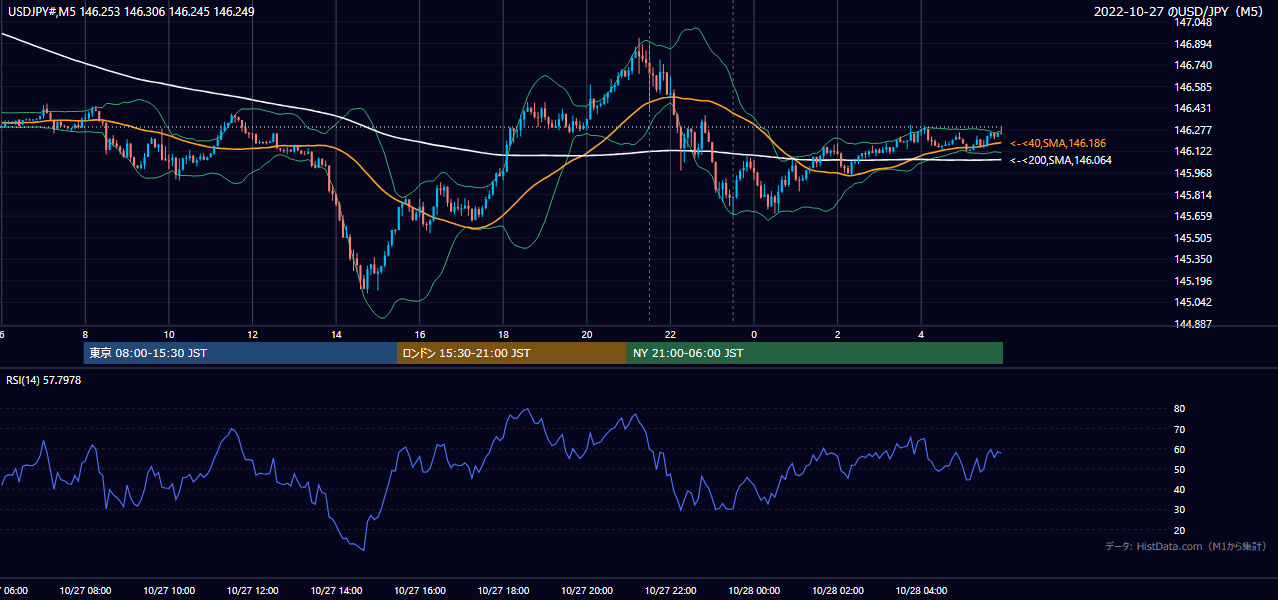Select hour label 22 under price chart
Screen dimensions: 1278x600
670,334
